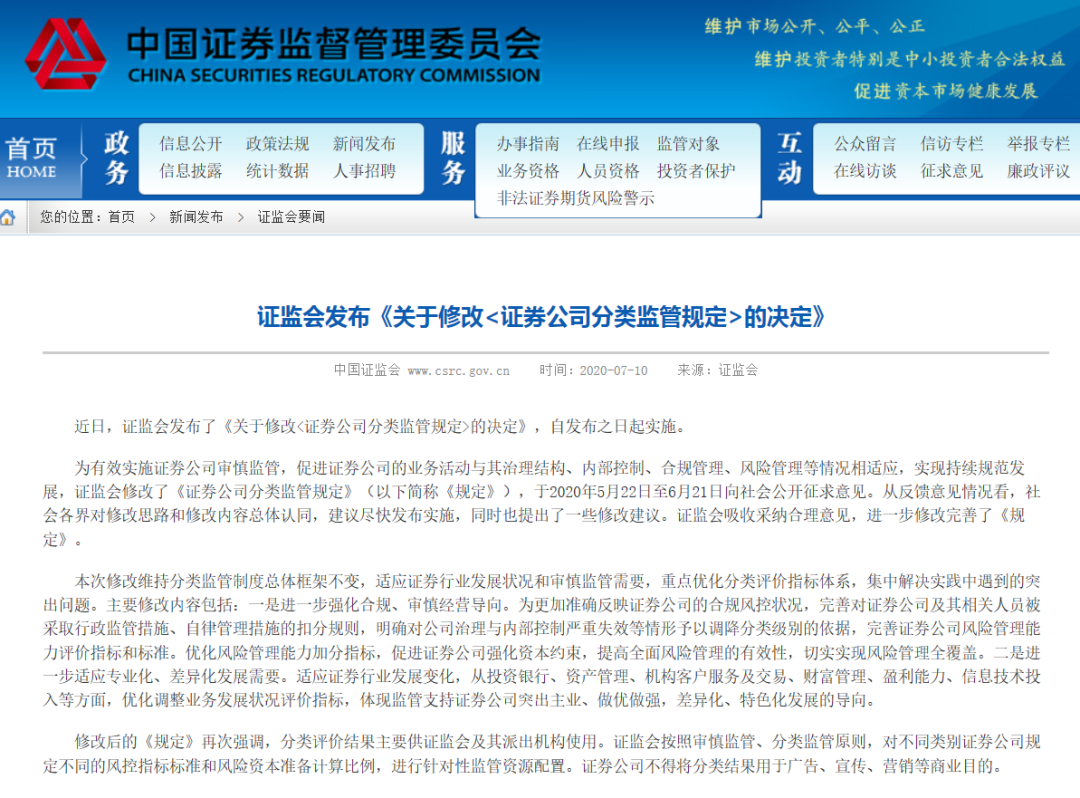Image resolution: width=1080 pixels, height=798 pixels.
Task: Click 新闻发布 in the breadcrumb trail
Action: pyautogui.click(x=196, y=218)
